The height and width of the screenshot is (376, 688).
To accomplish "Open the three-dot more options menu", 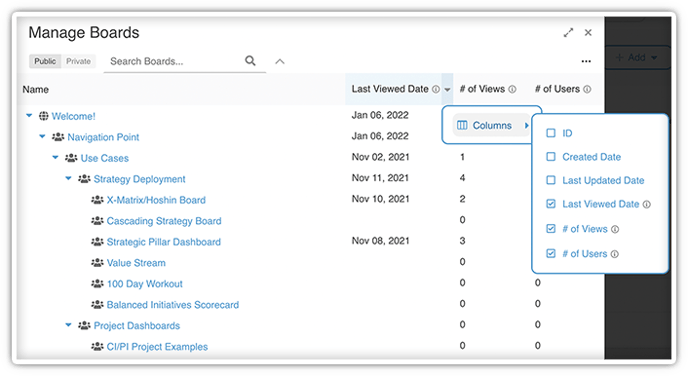I will 586,61.
